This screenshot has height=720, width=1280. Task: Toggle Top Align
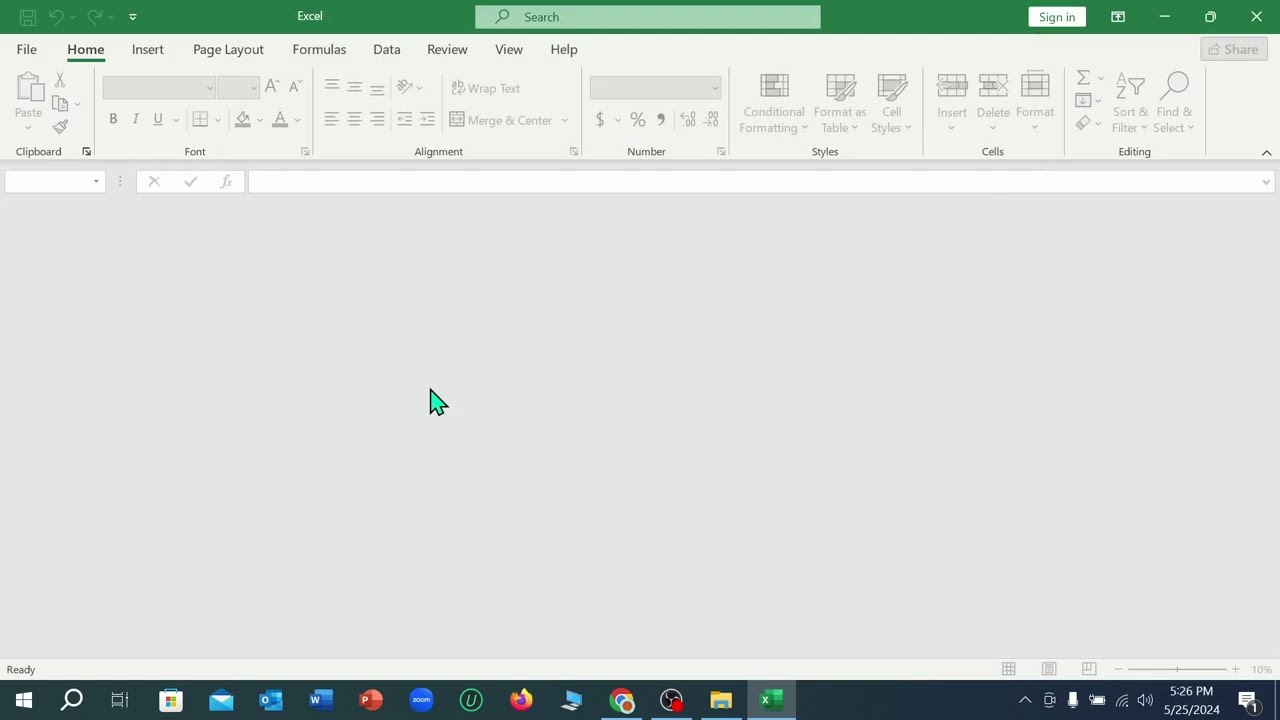[x=332, y=88]
